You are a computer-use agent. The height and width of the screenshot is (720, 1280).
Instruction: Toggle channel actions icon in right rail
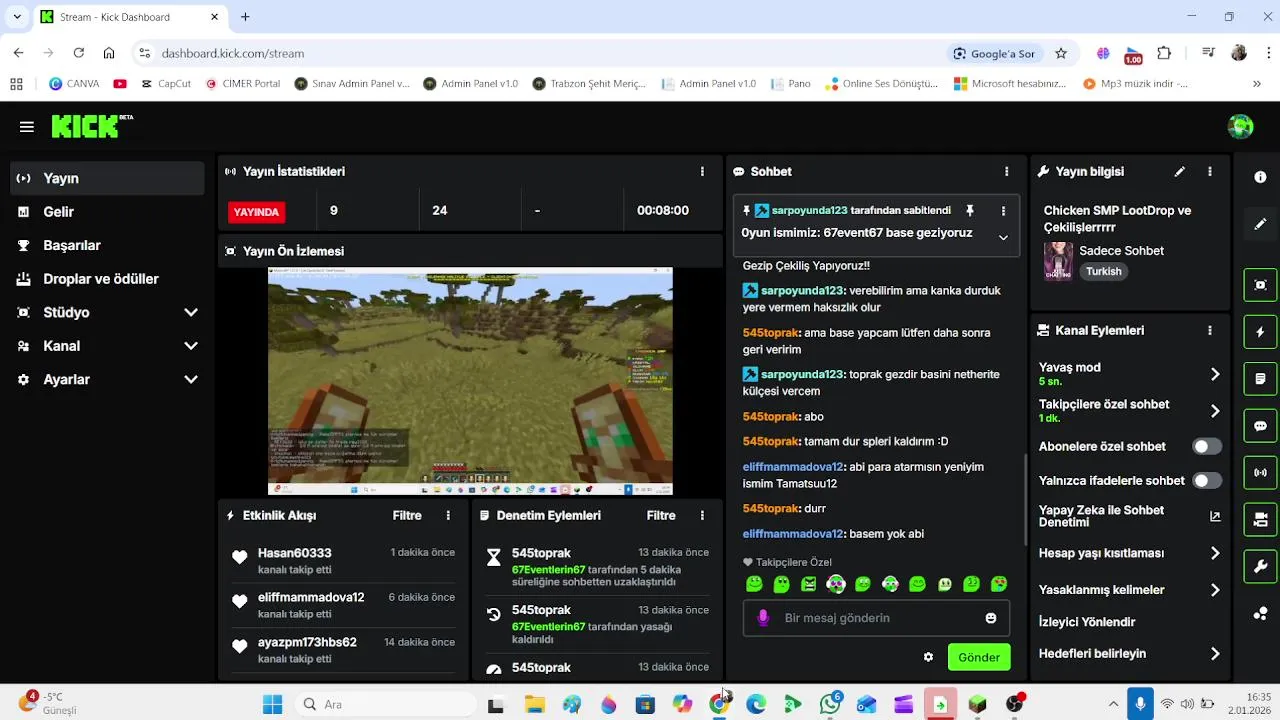click(1260, 520)
